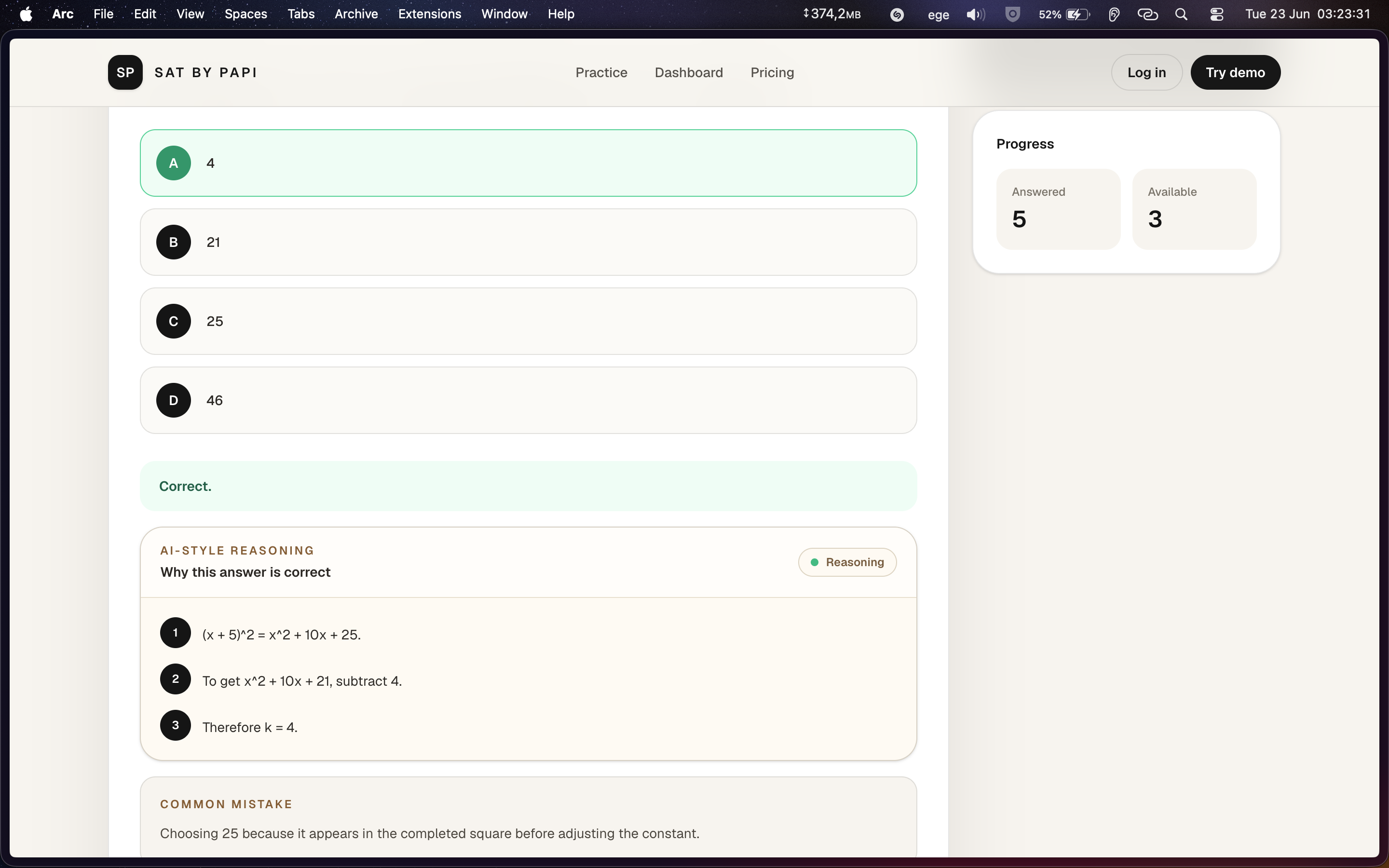Click the Correct. feedback banner
The width and height of the screenshot is (1389, 868).
528,486
